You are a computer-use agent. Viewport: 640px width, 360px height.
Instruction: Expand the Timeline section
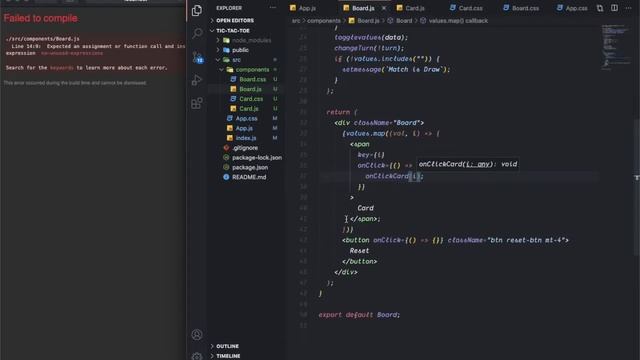[228, 356]
